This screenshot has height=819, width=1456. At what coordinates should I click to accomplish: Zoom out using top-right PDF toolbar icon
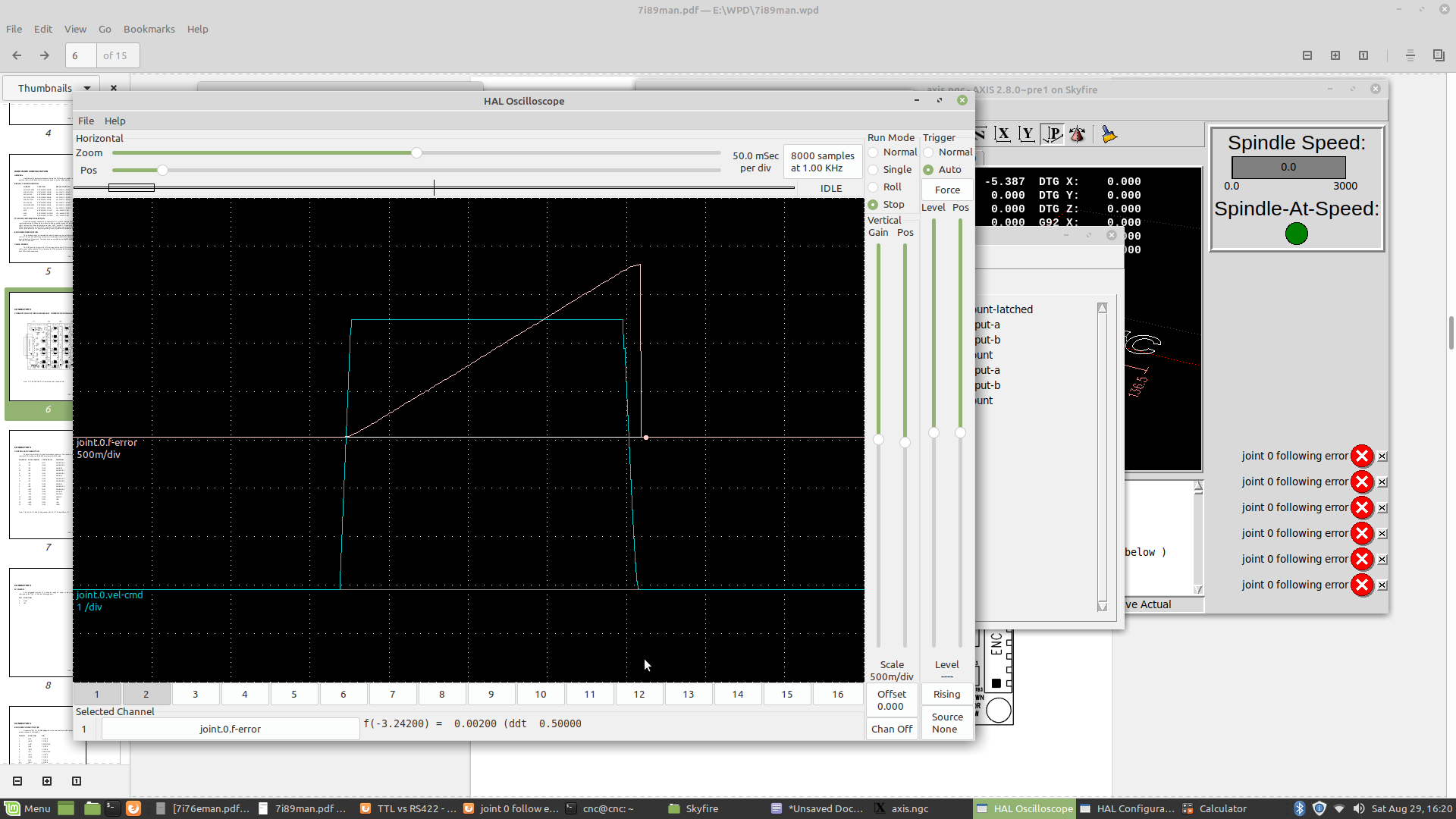(x=1307, y=55)
